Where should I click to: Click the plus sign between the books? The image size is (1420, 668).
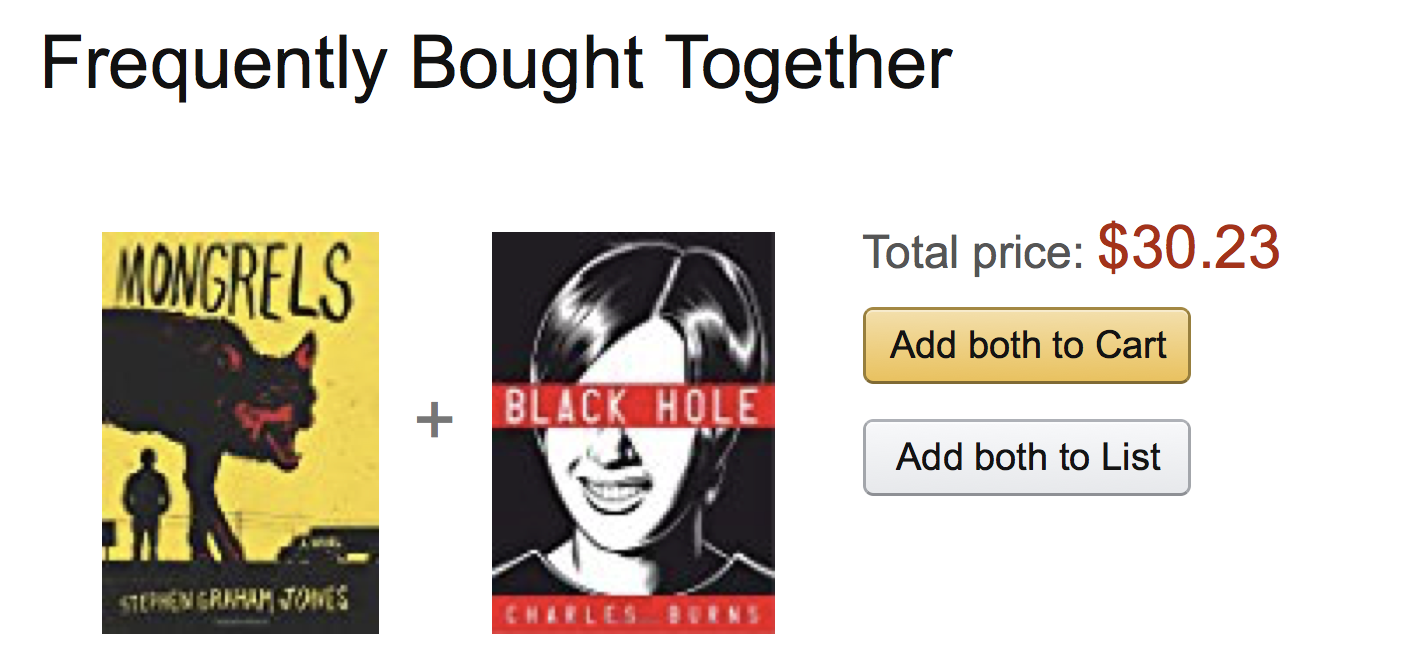click(x=435, y=421)
